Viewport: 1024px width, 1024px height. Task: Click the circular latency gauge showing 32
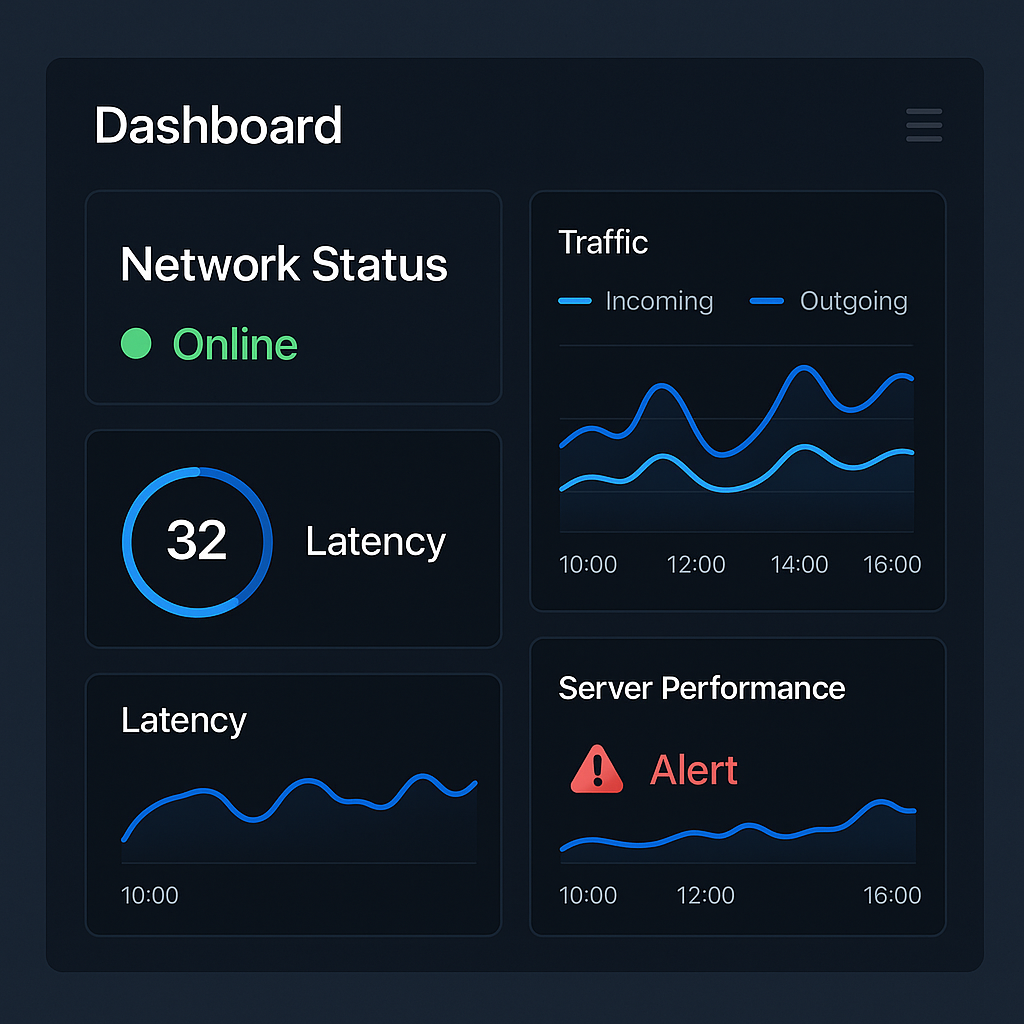click(x=197, y=541)
